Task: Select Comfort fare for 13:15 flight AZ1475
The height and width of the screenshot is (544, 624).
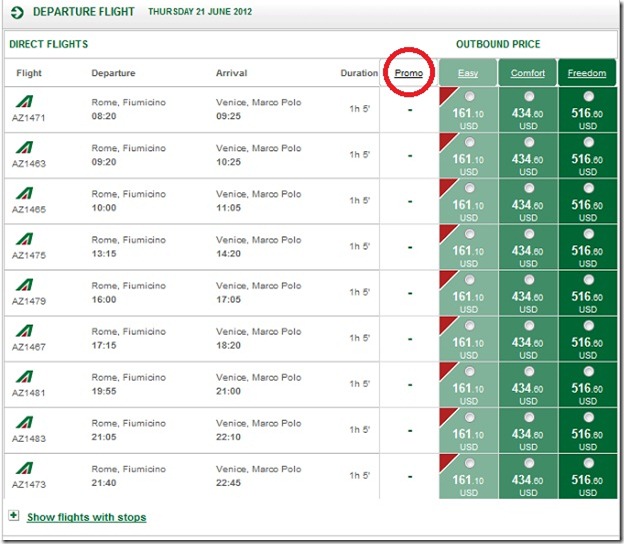Action: coord(529,234)
